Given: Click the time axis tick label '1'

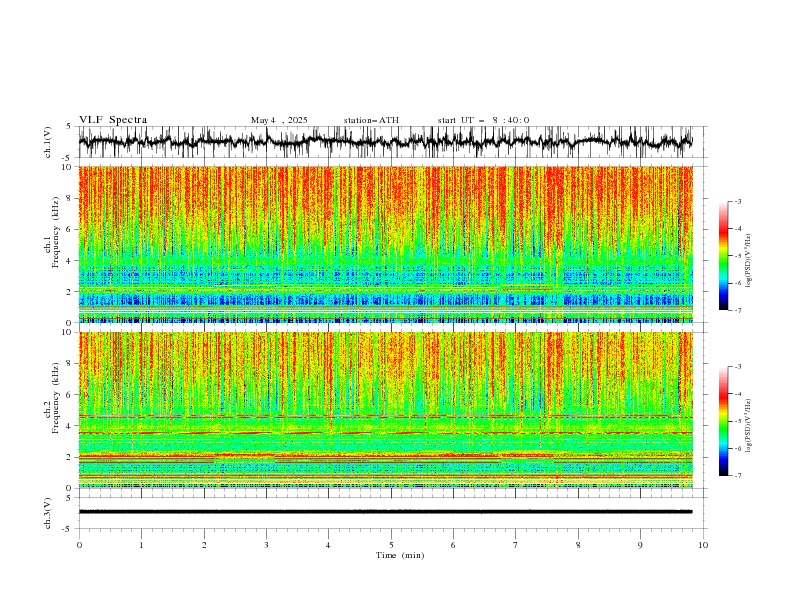Looking at the screenshot, I should (141, 545).
